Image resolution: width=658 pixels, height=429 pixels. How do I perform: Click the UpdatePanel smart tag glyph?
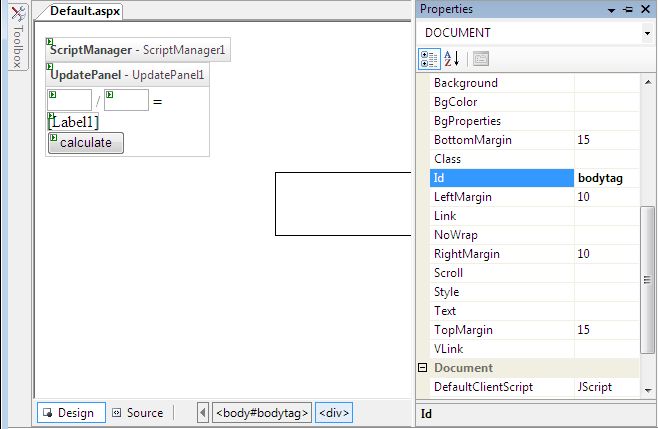pos(50,66)
